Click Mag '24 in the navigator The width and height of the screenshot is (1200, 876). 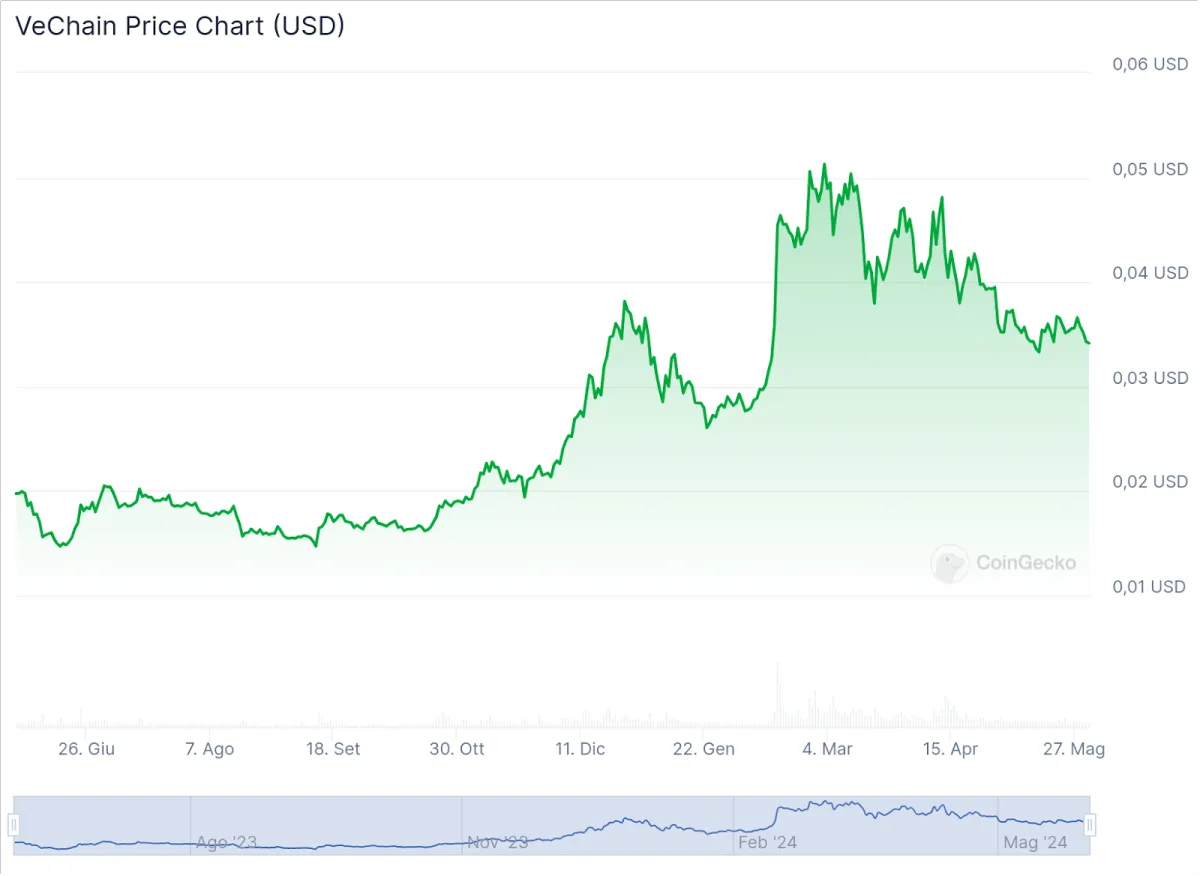pyautogui.click(x=1036, y=843)
